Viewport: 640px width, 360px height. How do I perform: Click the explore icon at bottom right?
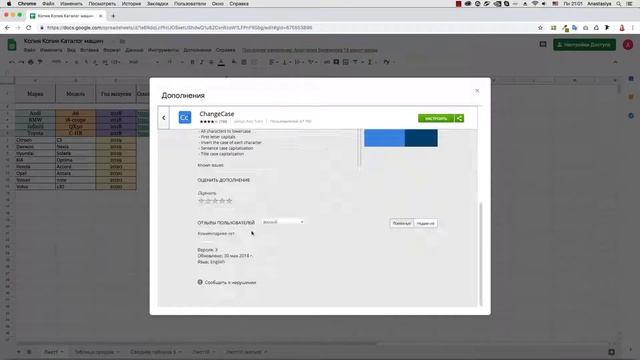click(611, 351)
